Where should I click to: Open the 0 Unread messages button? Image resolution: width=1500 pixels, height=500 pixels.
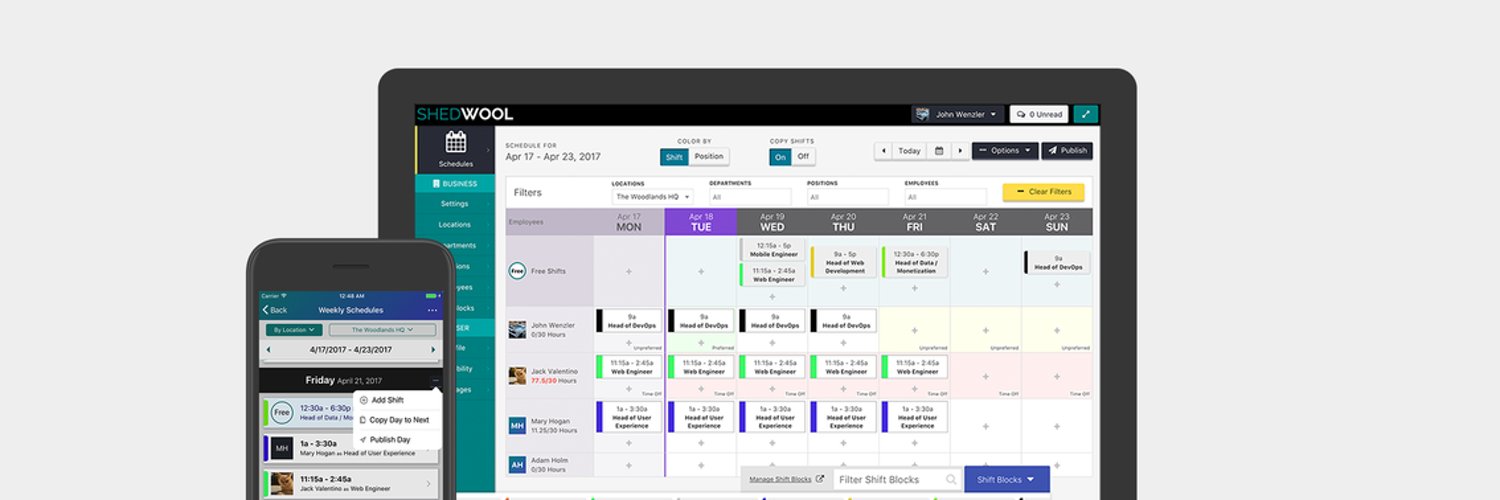coord(1039,114)
